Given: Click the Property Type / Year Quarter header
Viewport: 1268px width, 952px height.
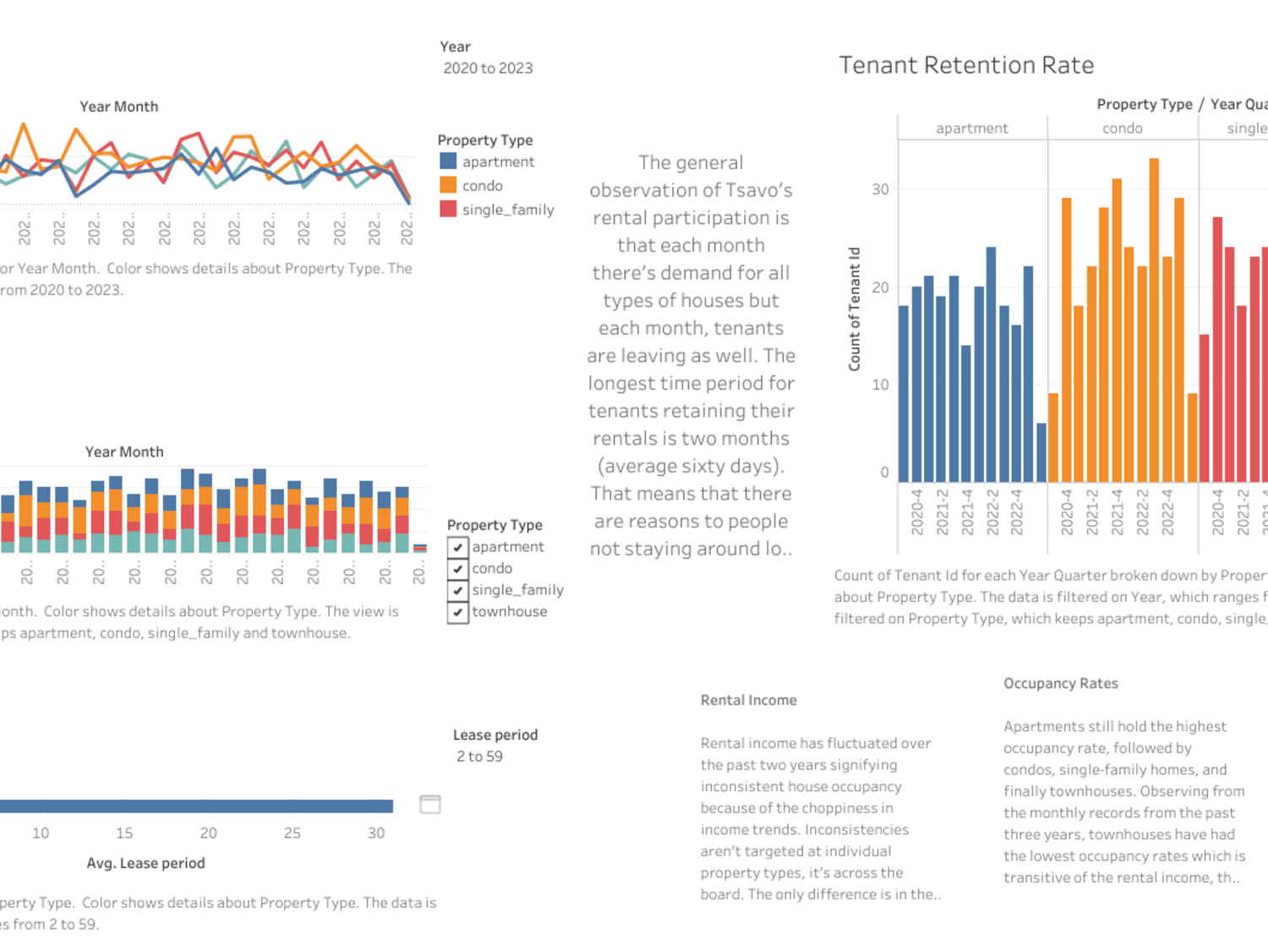Looking at the screenshot, I should coord(1182,104).
